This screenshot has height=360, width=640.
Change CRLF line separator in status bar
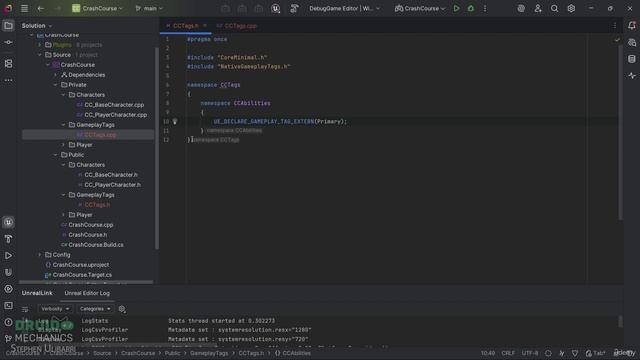[x=508, y=353]
